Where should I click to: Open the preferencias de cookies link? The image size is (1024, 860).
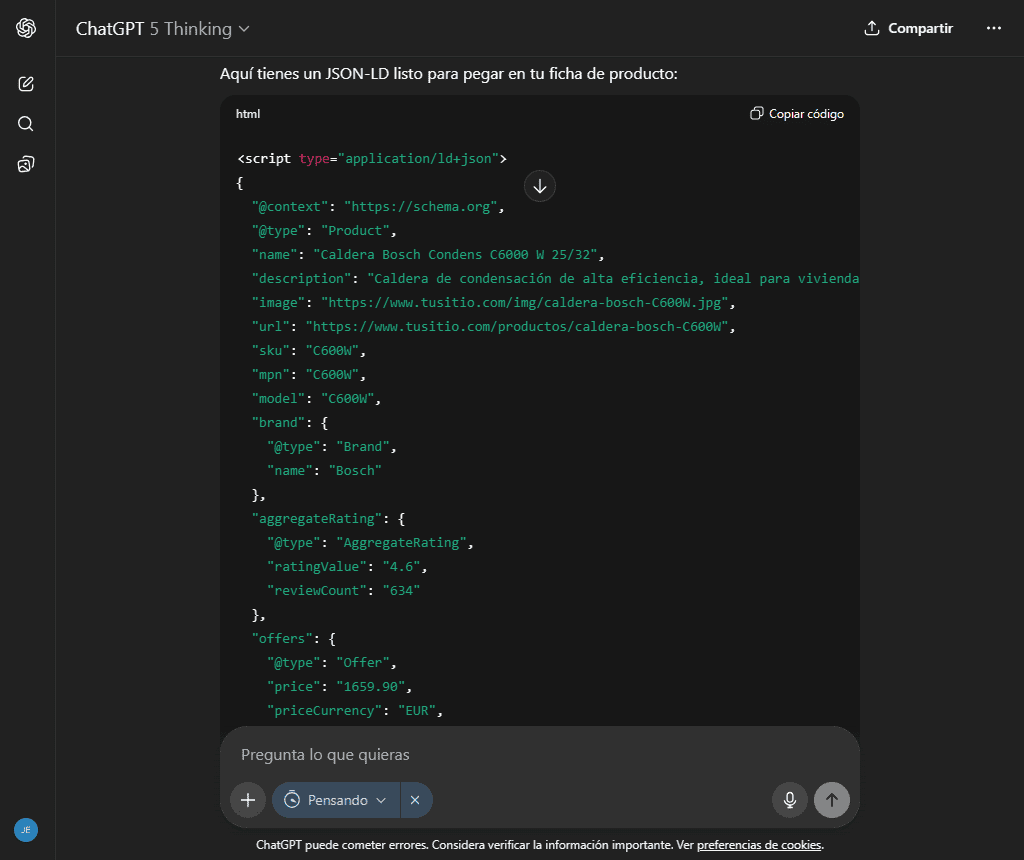(759, 845)
